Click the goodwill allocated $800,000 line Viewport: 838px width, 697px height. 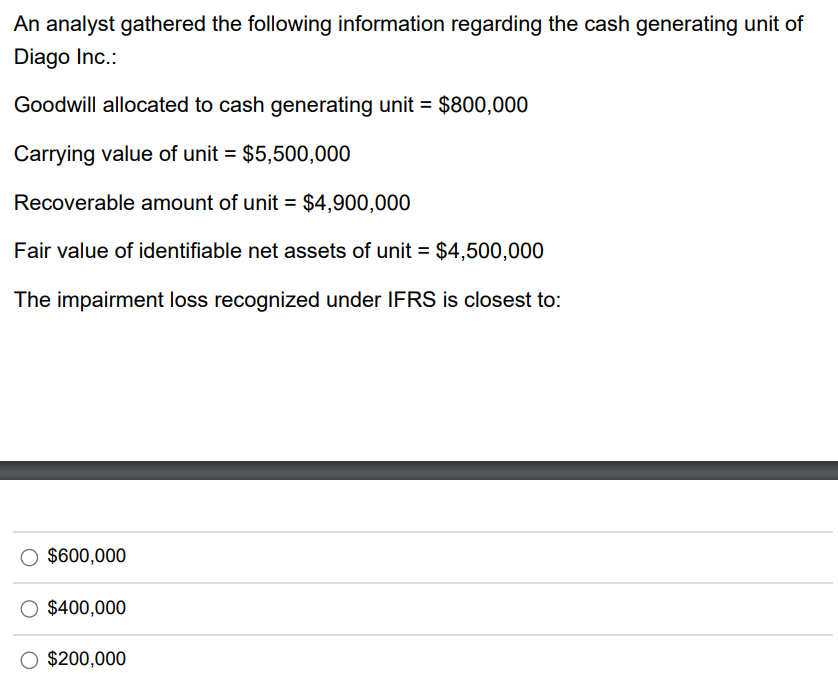click(270, 105)
